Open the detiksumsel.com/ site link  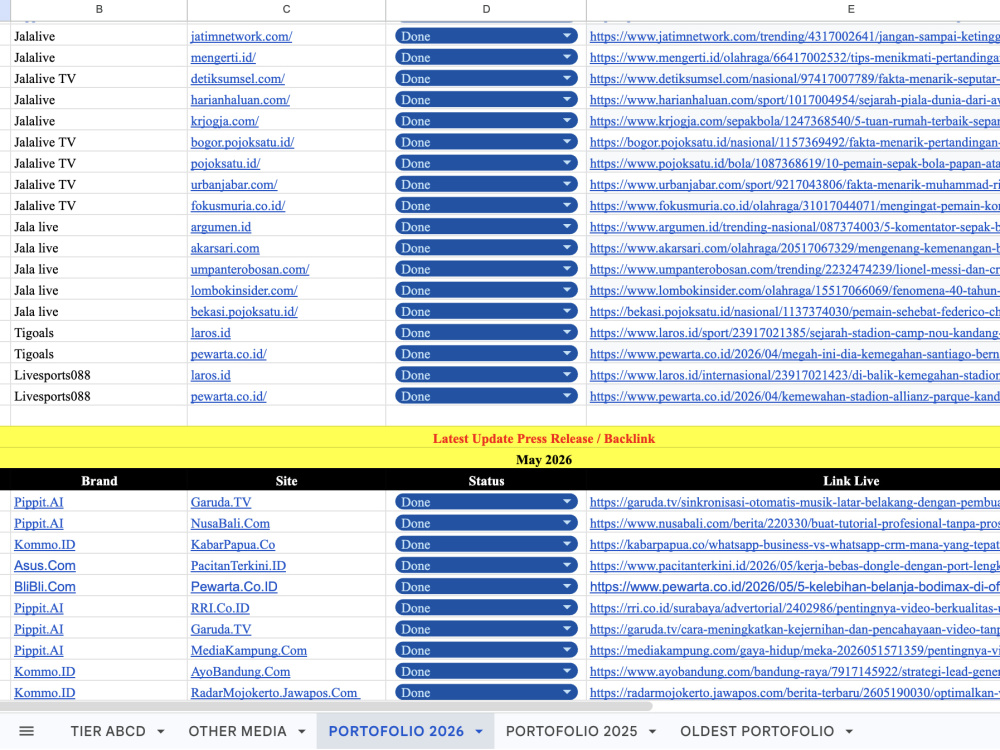click(x=237, y=78)
